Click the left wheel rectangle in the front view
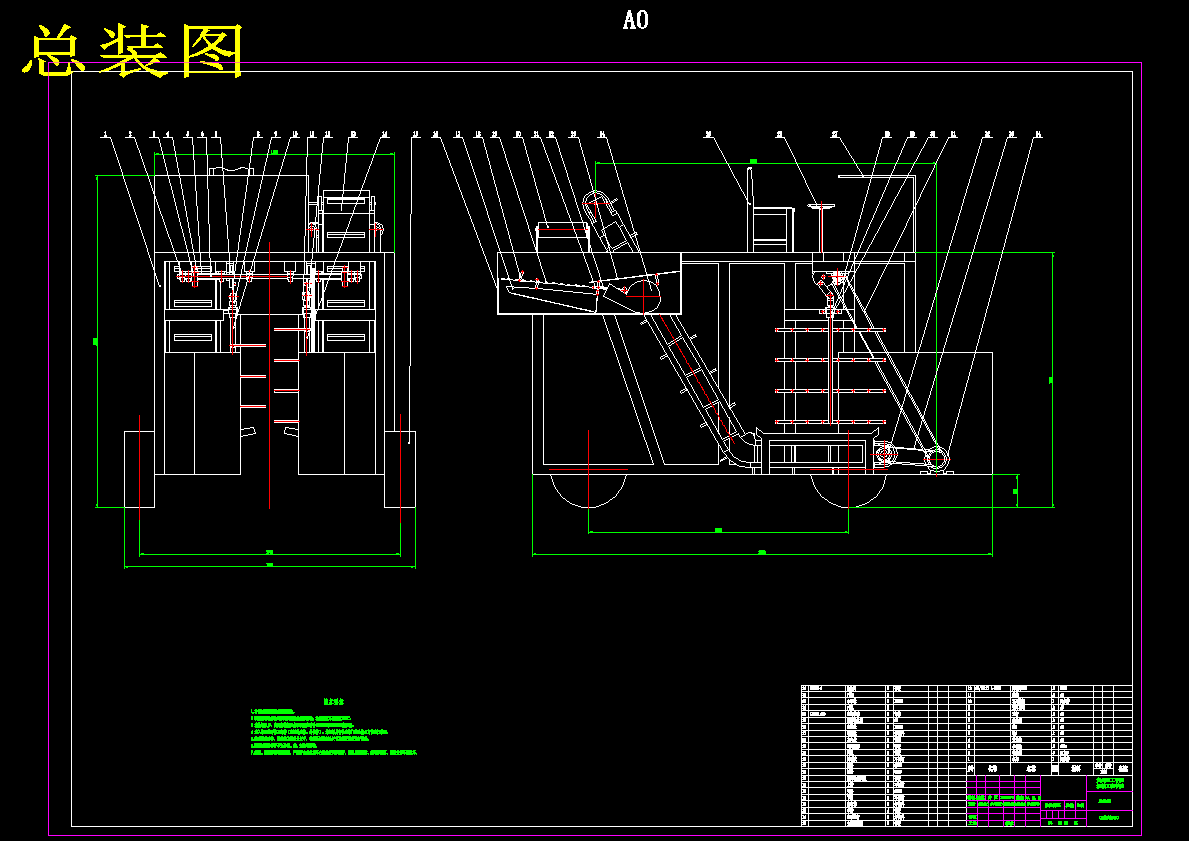The height and width of the screenshot is (841, 1189). (x=140, y=469)
